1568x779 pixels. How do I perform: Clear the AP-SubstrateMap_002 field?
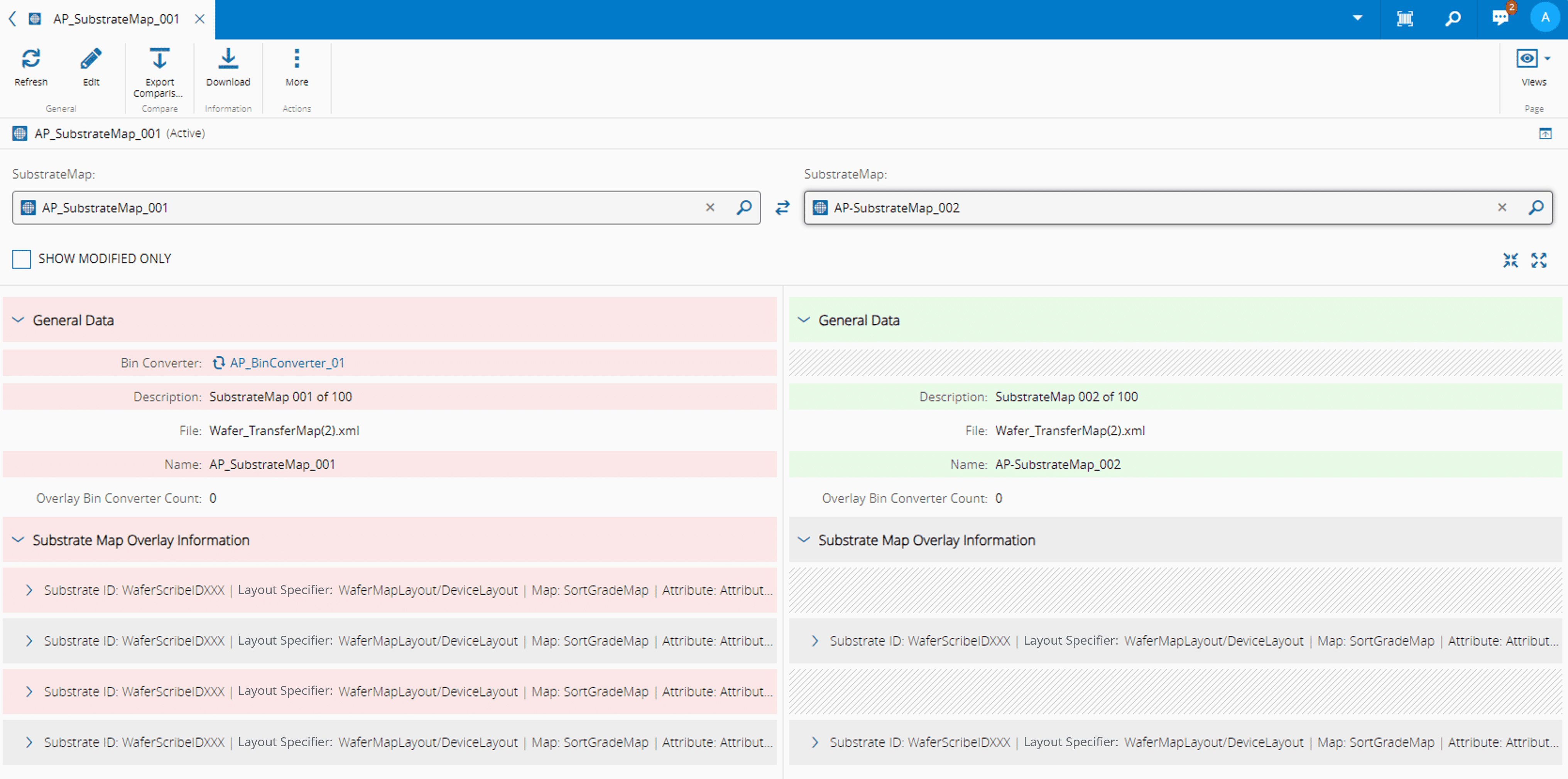tap(1502, 208)
